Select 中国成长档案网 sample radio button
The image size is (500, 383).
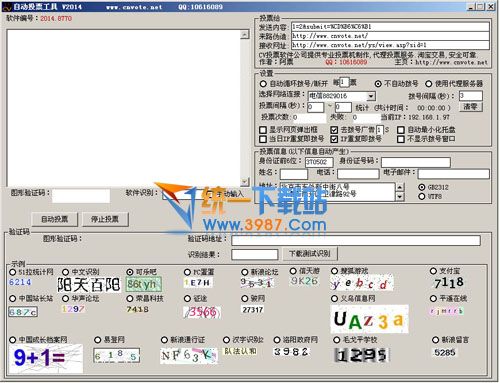point(13,340)
